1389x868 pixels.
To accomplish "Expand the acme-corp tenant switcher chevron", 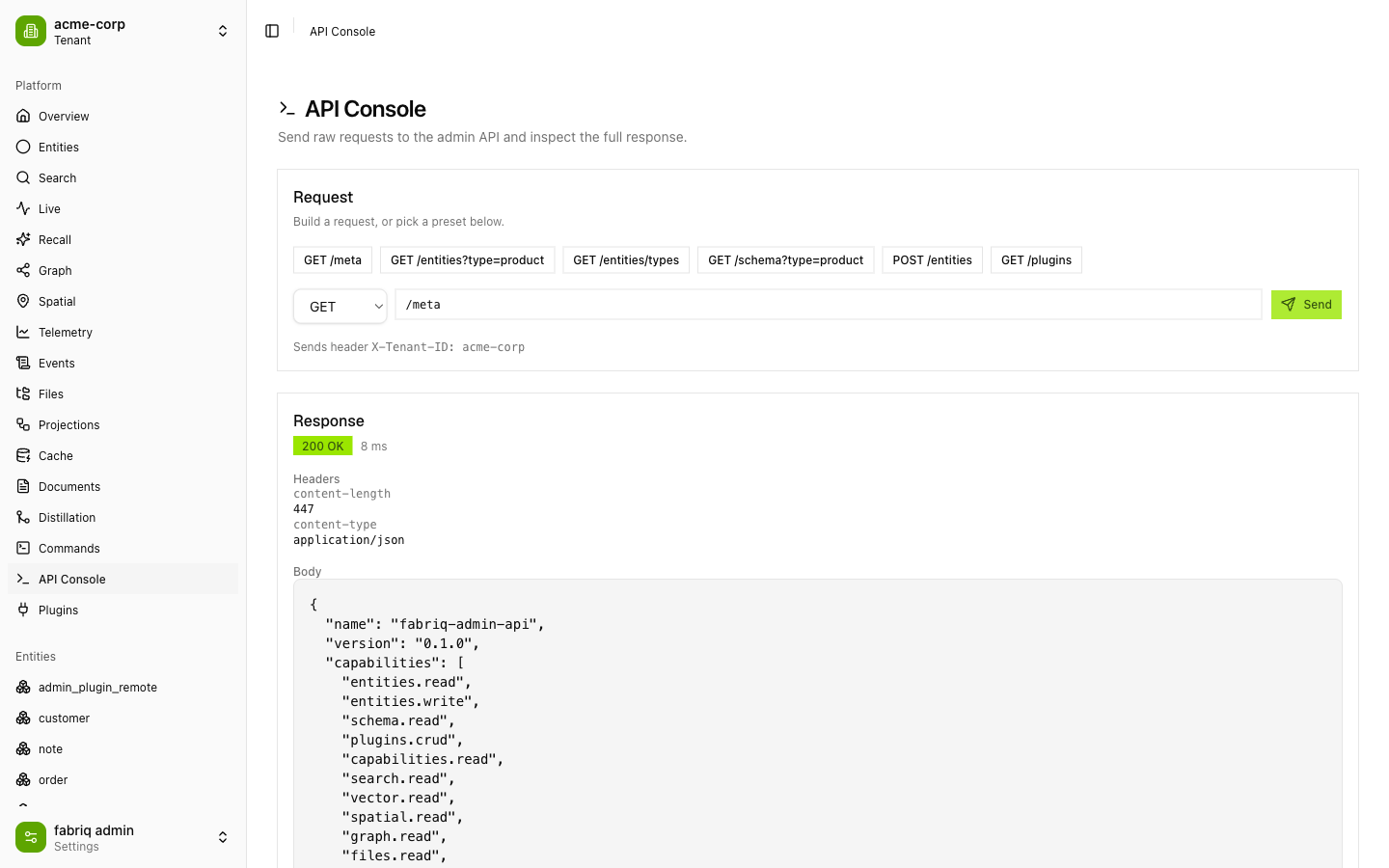I will pyautogui.click(x=223, y=31).
